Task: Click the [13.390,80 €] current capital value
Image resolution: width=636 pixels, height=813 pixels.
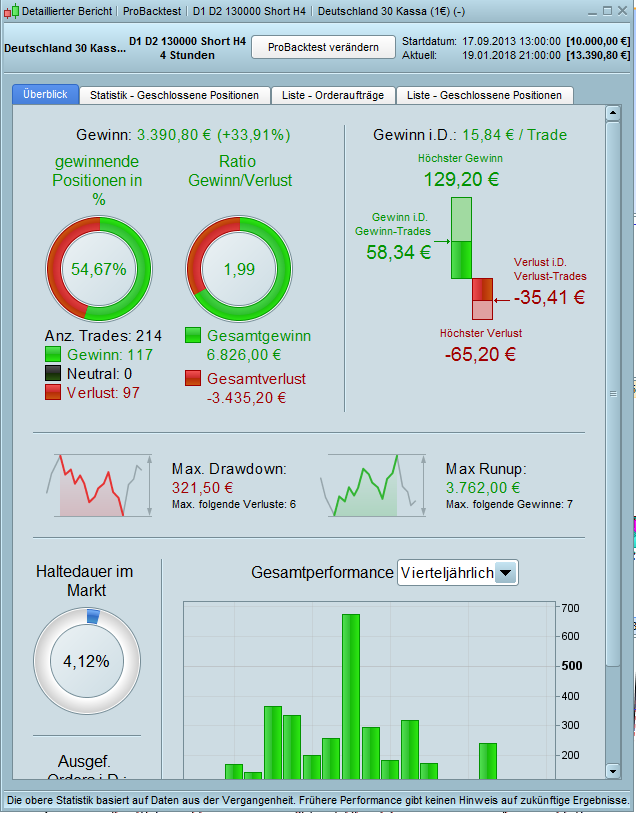Action: (598, 55)
